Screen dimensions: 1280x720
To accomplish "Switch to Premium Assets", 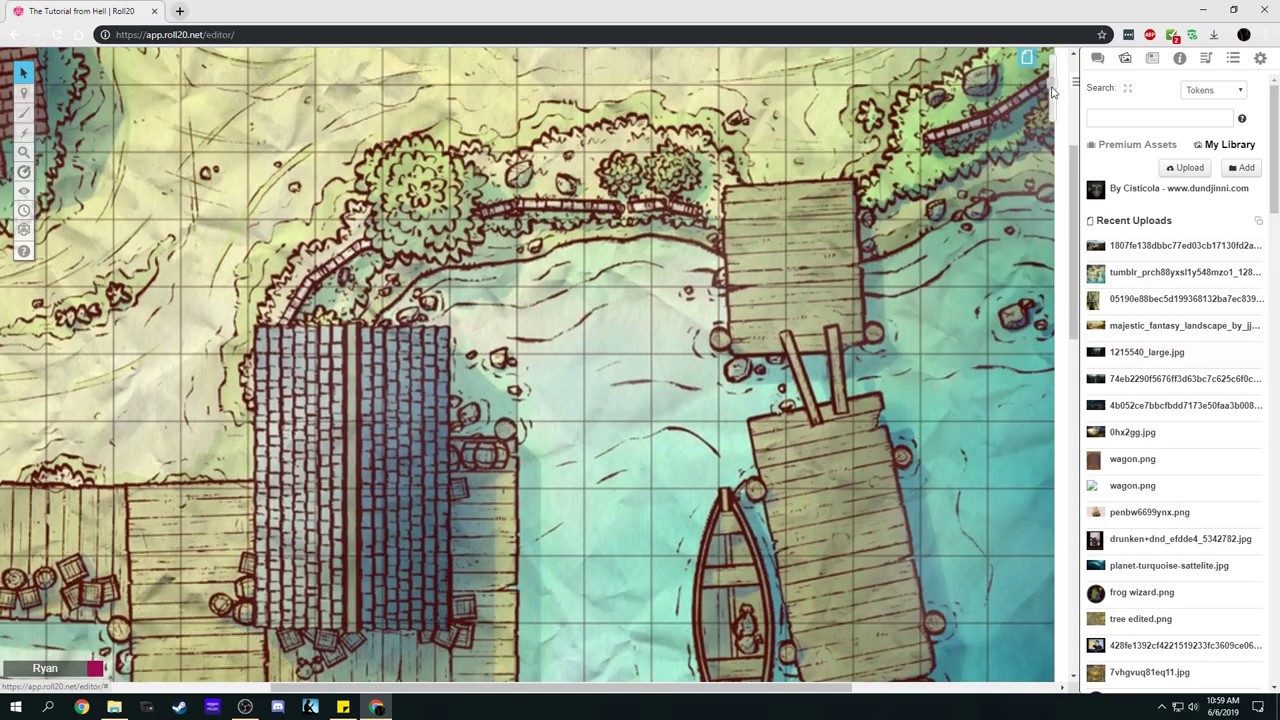I will (x=1131, y=145).
